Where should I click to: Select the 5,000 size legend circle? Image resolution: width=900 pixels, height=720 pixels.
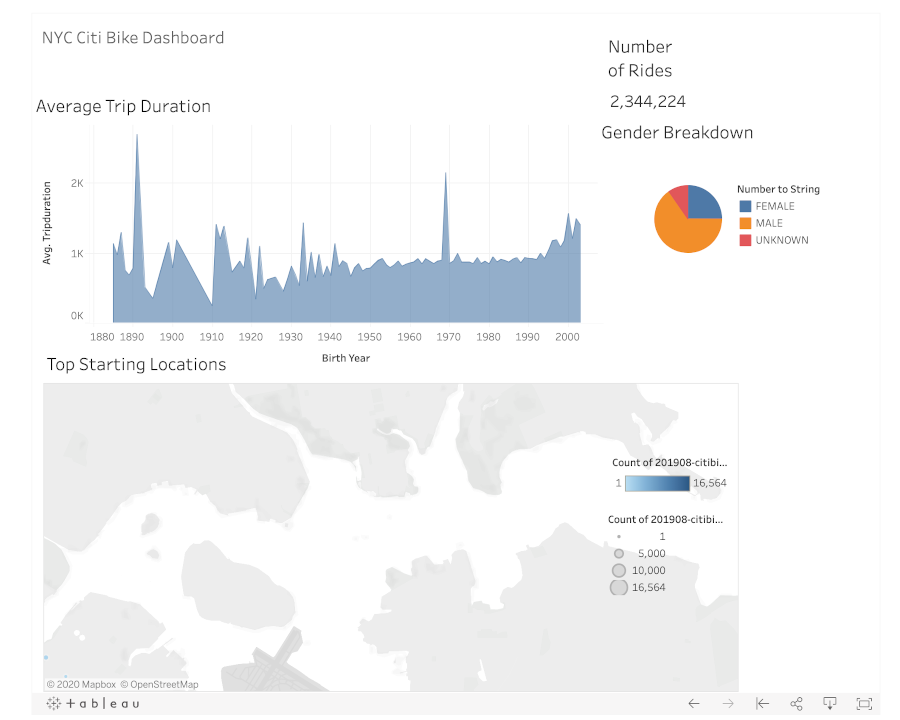pos(619,553)
